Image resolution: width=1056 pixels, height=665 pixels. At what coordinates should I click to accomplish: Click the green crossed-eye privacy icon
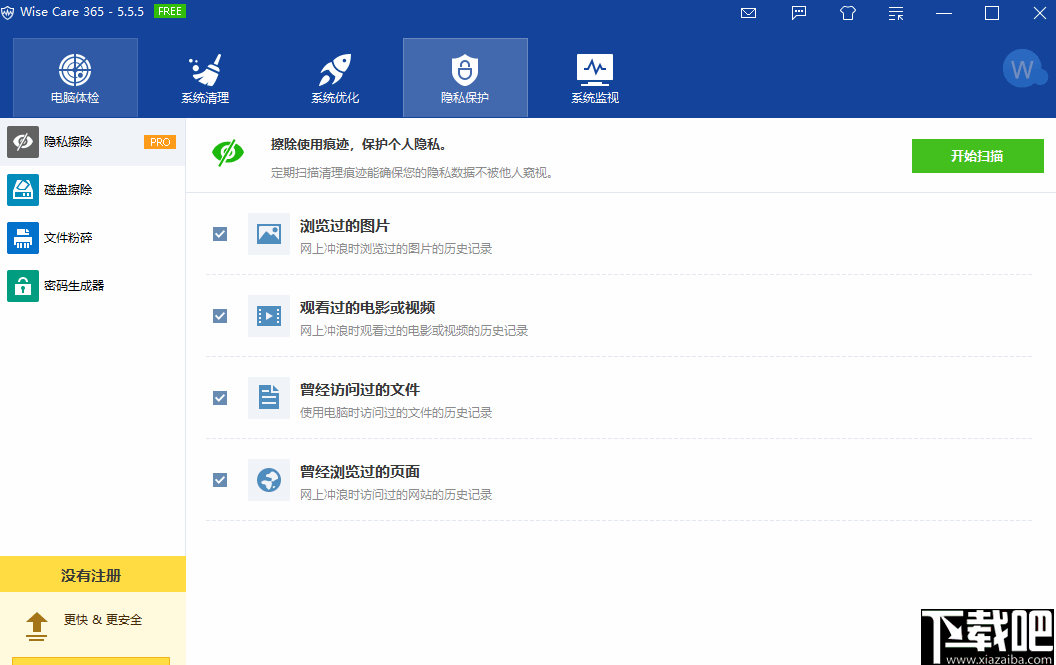[228, 153]
